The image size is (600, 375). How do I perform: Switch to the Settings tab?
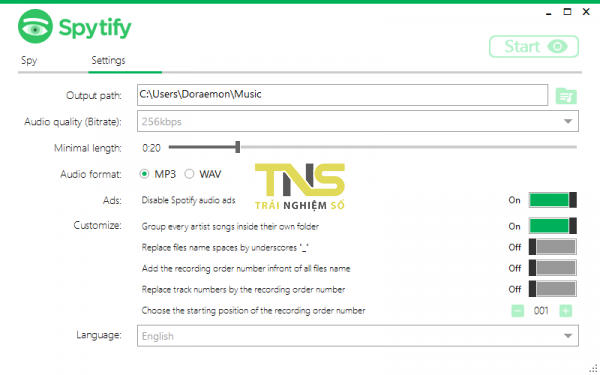(x=108, y=60)
